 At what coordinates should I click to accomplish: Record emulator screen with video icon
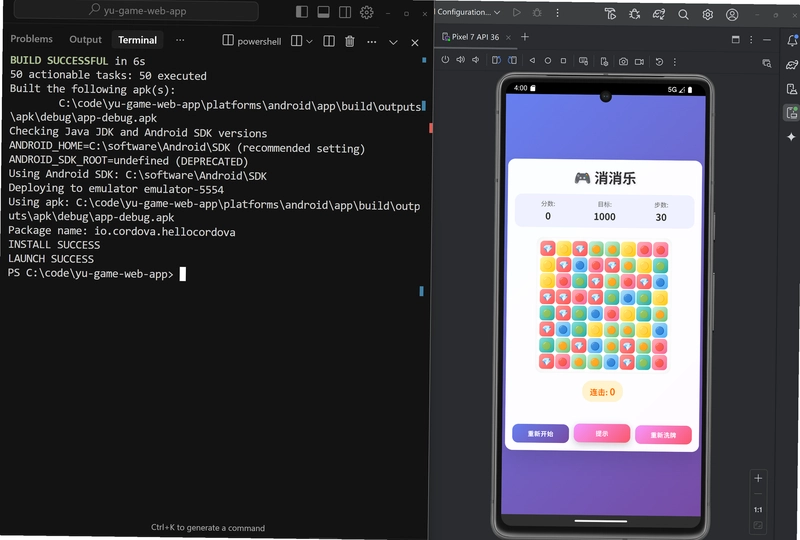(639, 62)
